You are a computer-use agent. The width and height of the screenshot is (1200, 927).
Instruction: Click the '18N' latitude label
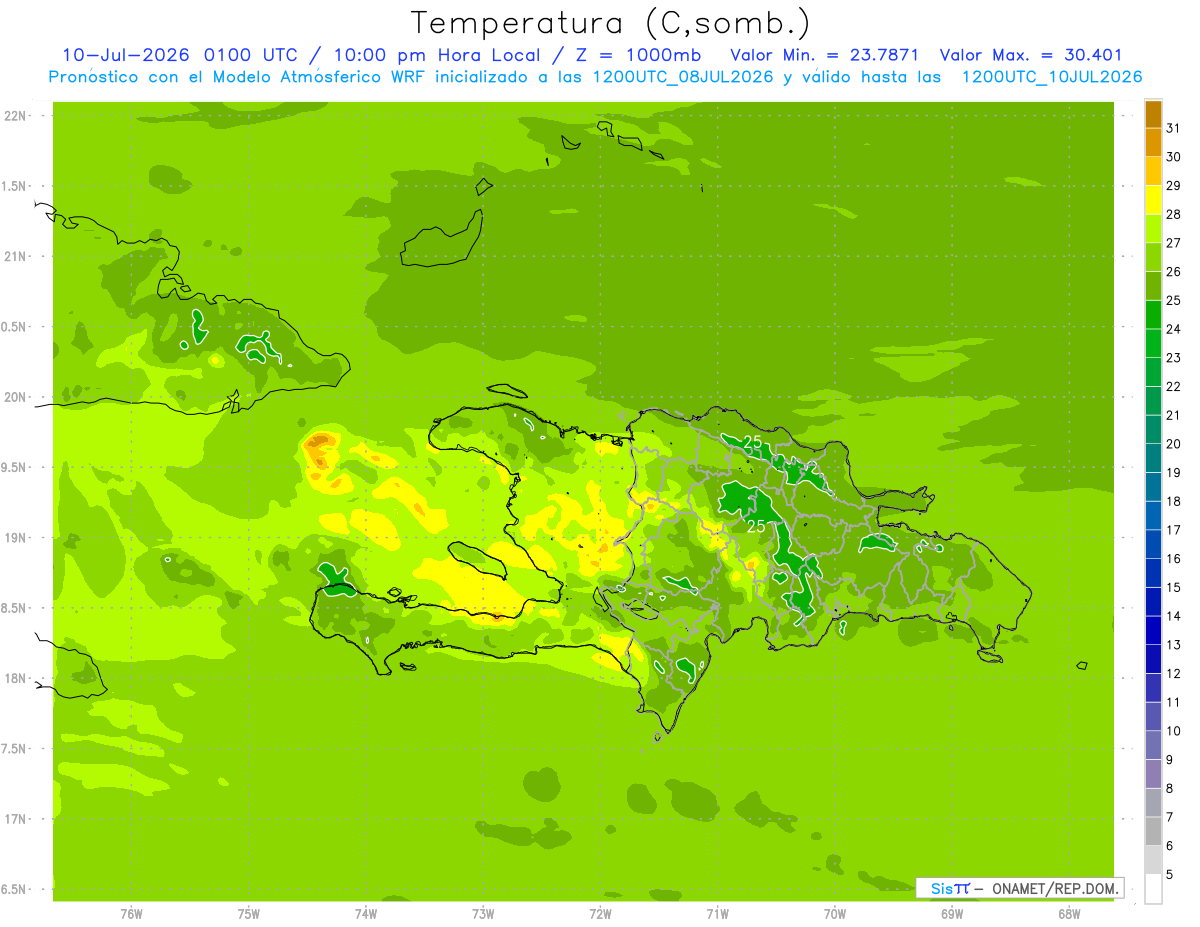(16, 678)
